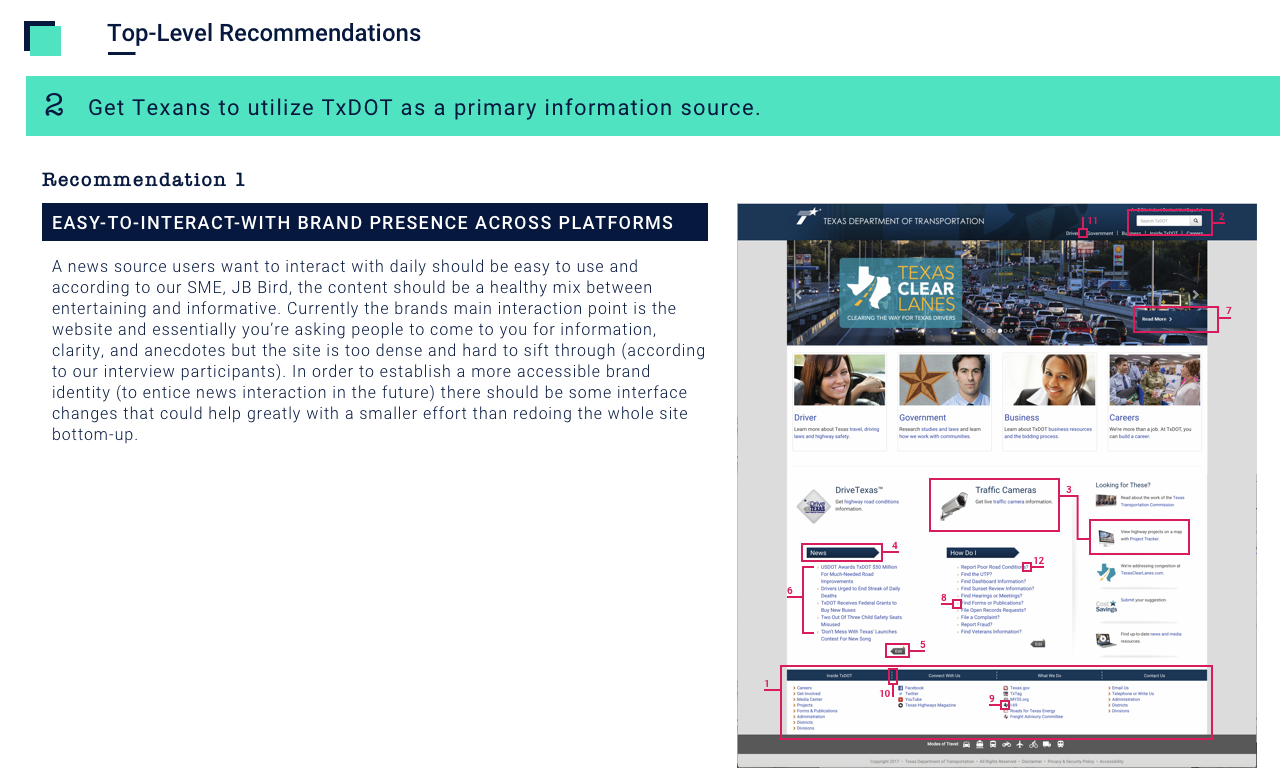1280x768 pixels.
Task: Open Media Center under Inside TxDOT
Action: tap(810, 699)
